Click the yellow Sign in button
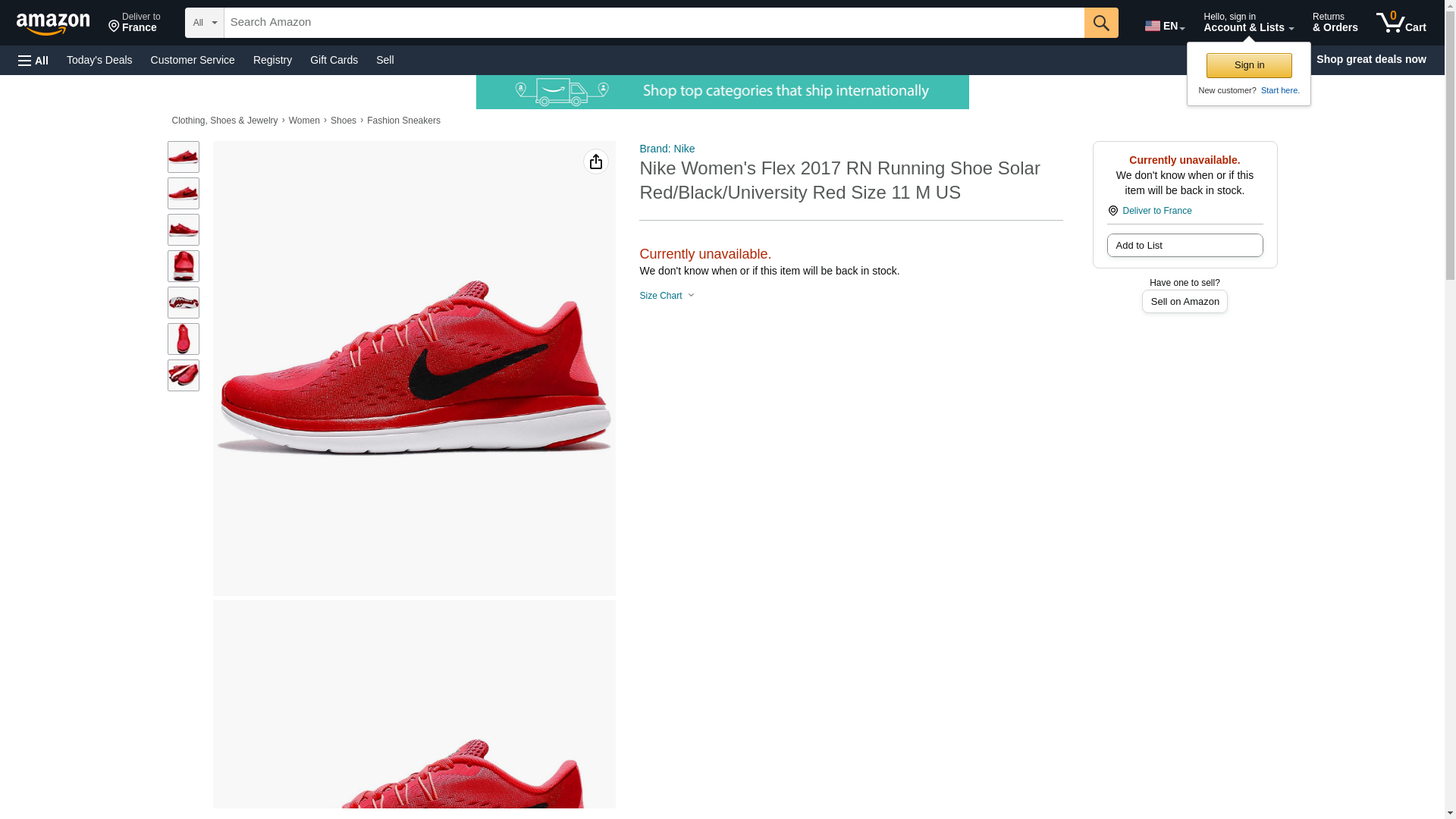The width and height of the screenshot is (1456, 819). (1248, 65)
